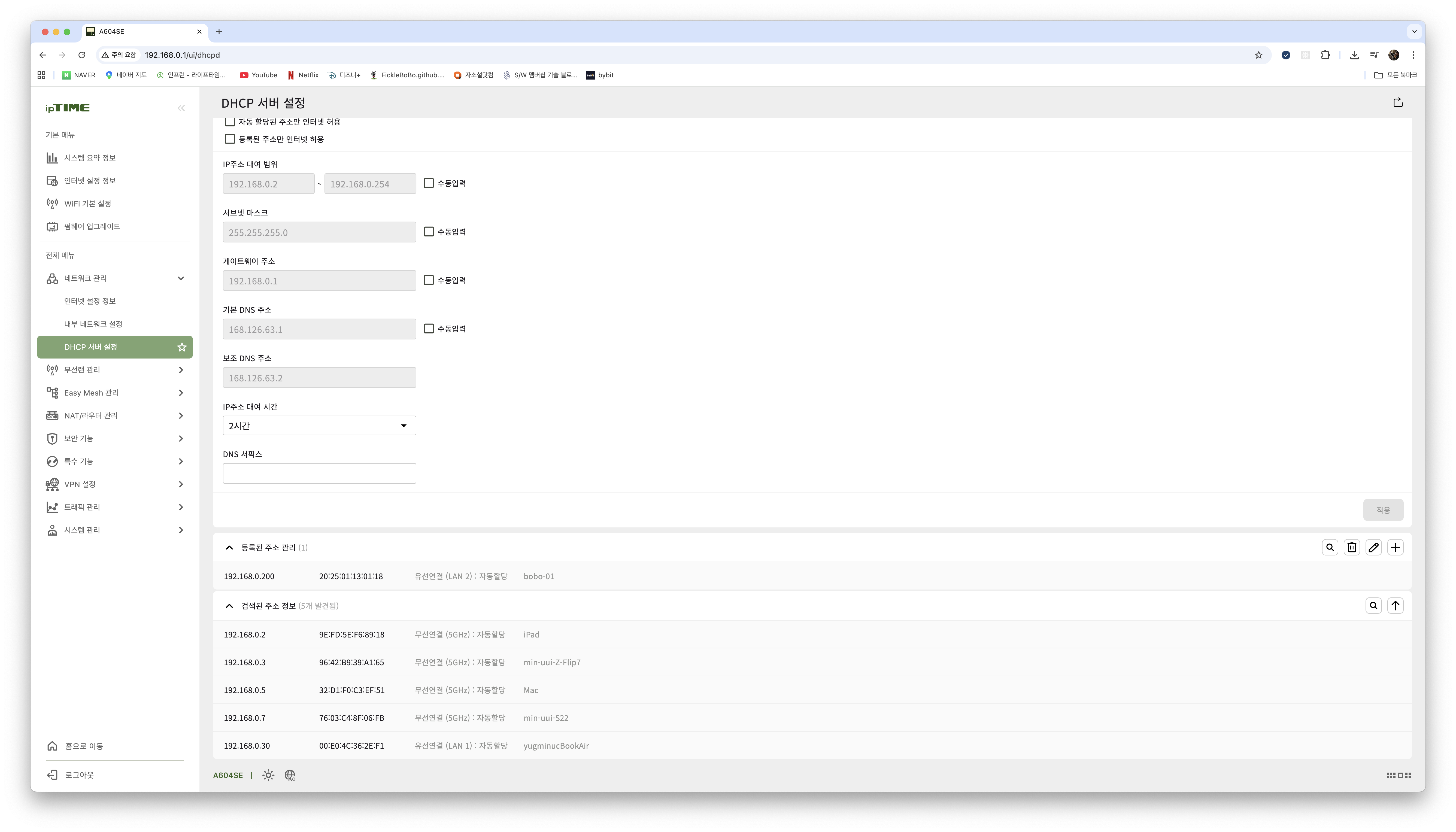Click the share icon at top right of page
Viewport: 1456px width, 832px height.
[x=1398, y=103]
